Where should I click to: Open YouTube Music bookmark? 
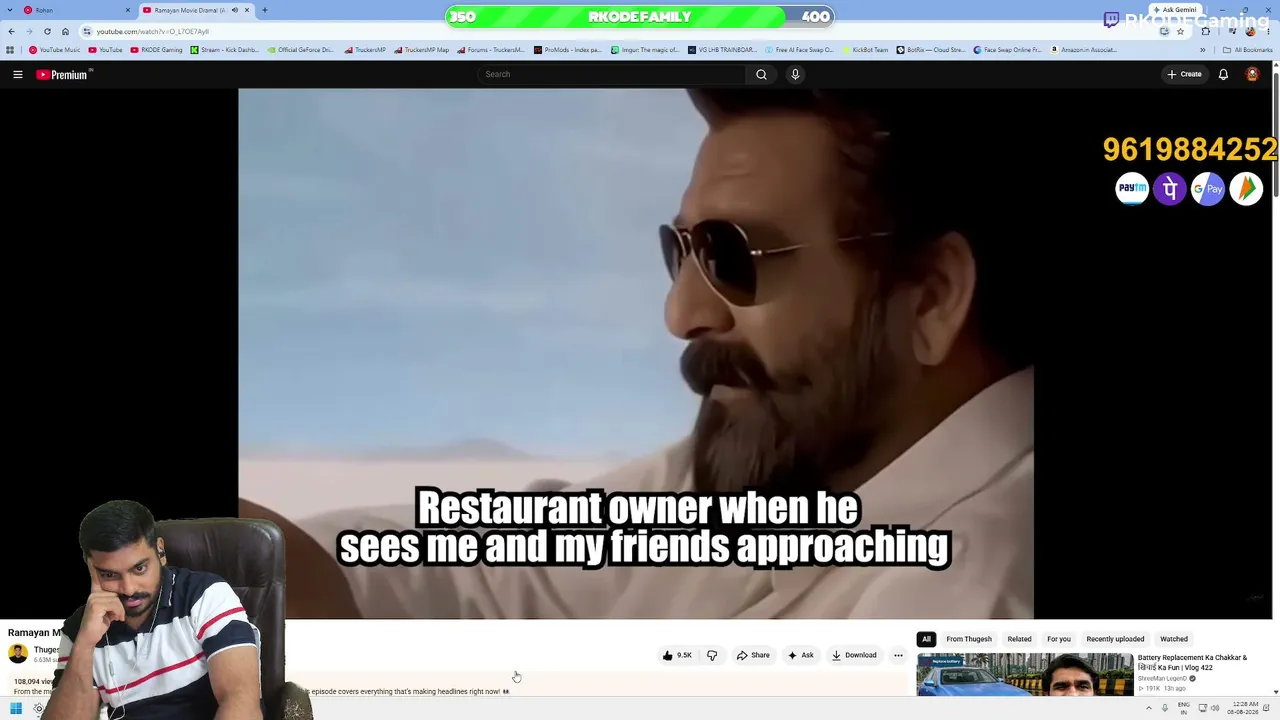coord(55,50)
